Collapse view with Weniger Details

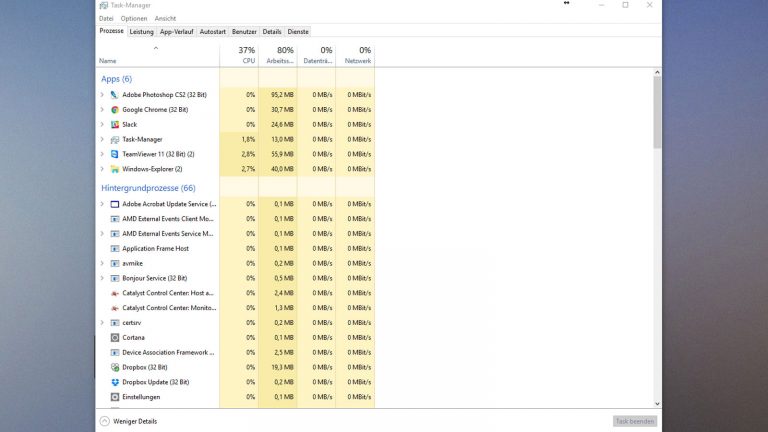point(128,421)
